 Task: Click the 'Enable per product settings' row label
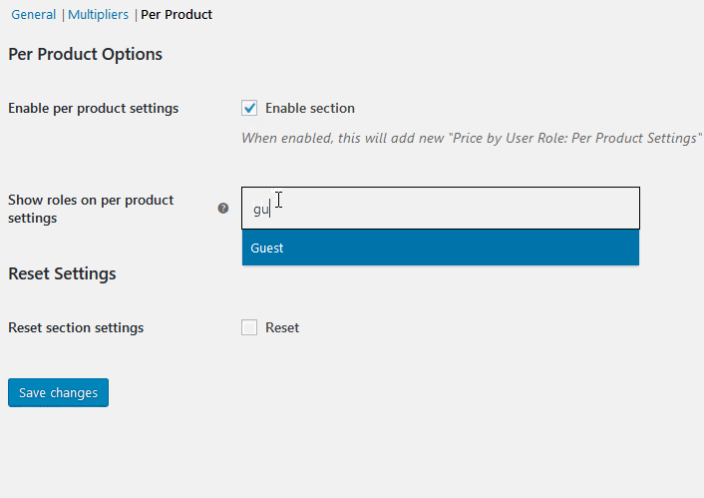coord(93,108)
